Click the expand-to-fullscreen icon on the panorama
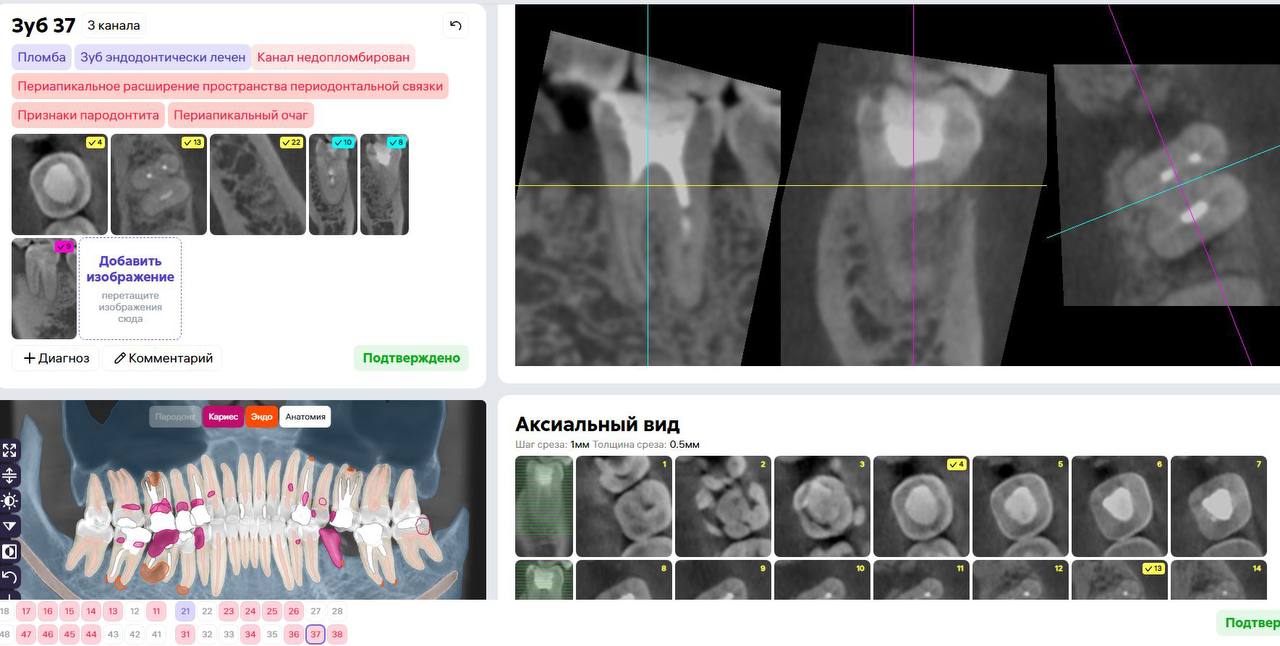This screenshot has height=646, width=1280. (x=10, y=450)
